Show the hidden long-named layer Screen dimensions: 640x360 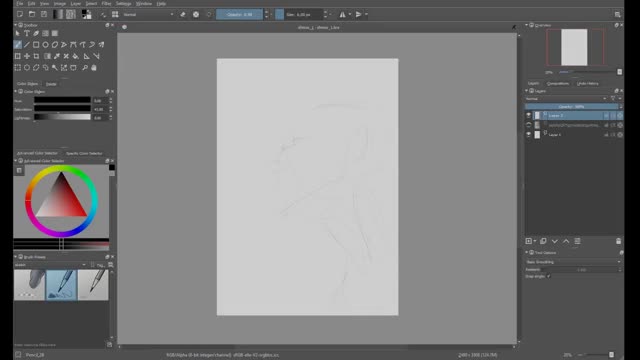(529, 125)
